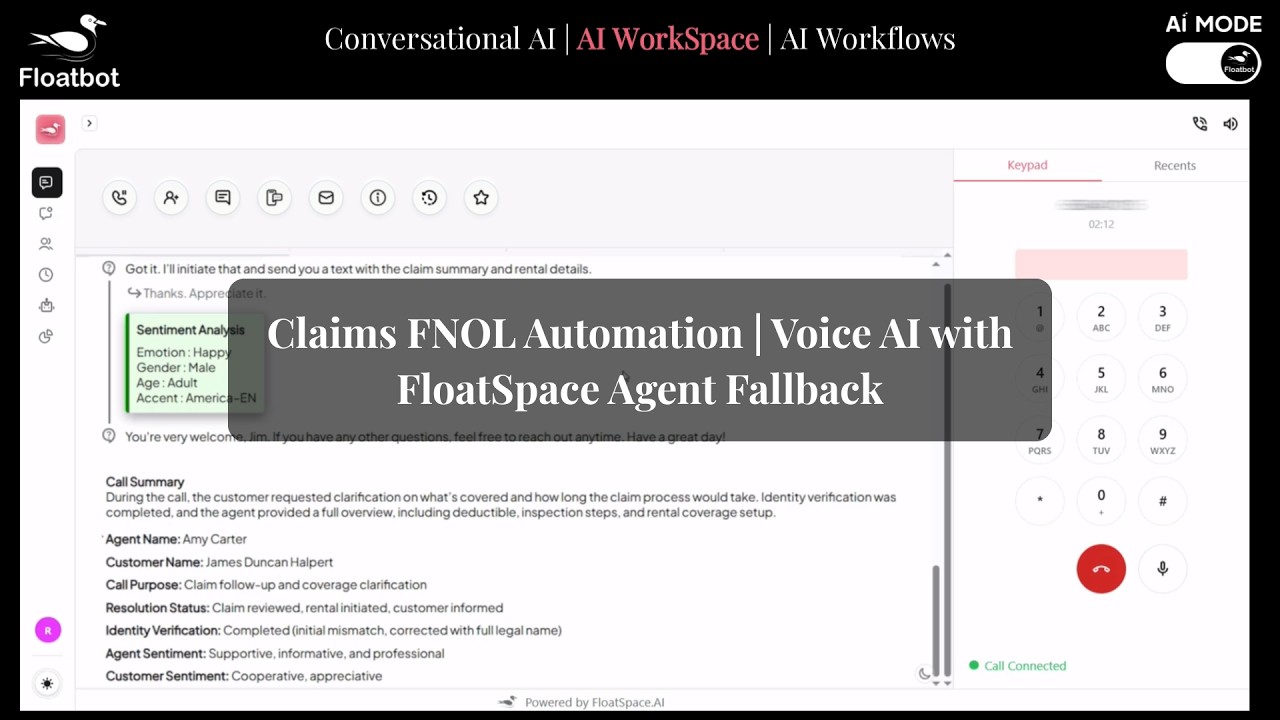Screen dimensions: 1280x720
Task: Click the speaker volume icon at top right
Action: pyautogui.click(x=1231, y=124)
